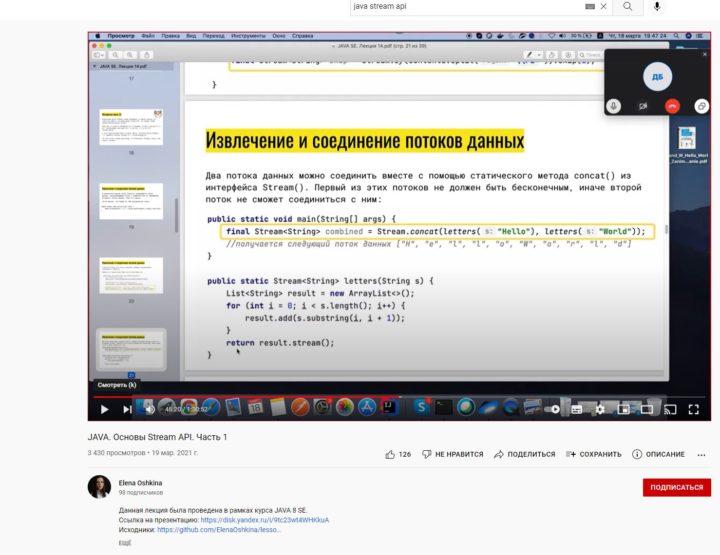The width and height of the screenshot is (720, 555).
Task: Click the Preview share toolbar button
Action: pos(146,55)
